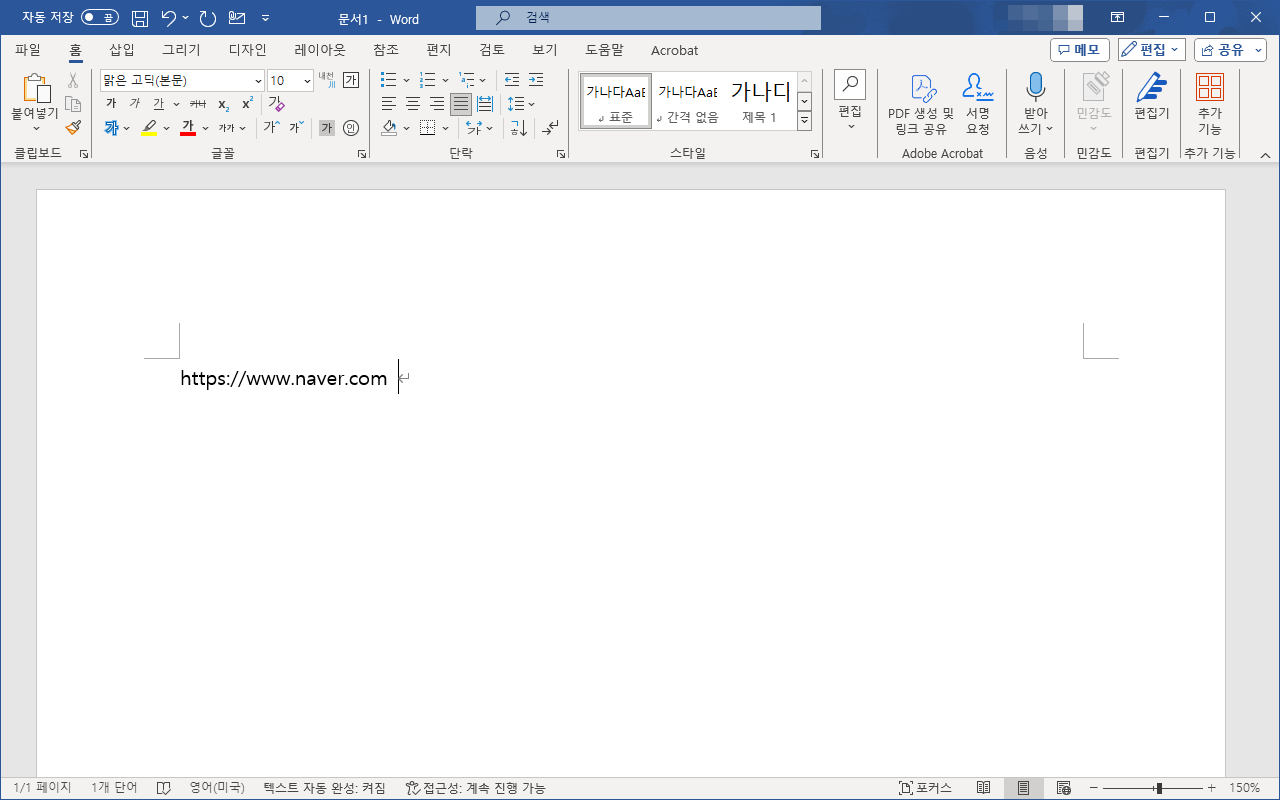The width and height of the screenshot is (1280, 800).
Task: Click the enclosed character circle icon
Action: click(x=351, y=128)
